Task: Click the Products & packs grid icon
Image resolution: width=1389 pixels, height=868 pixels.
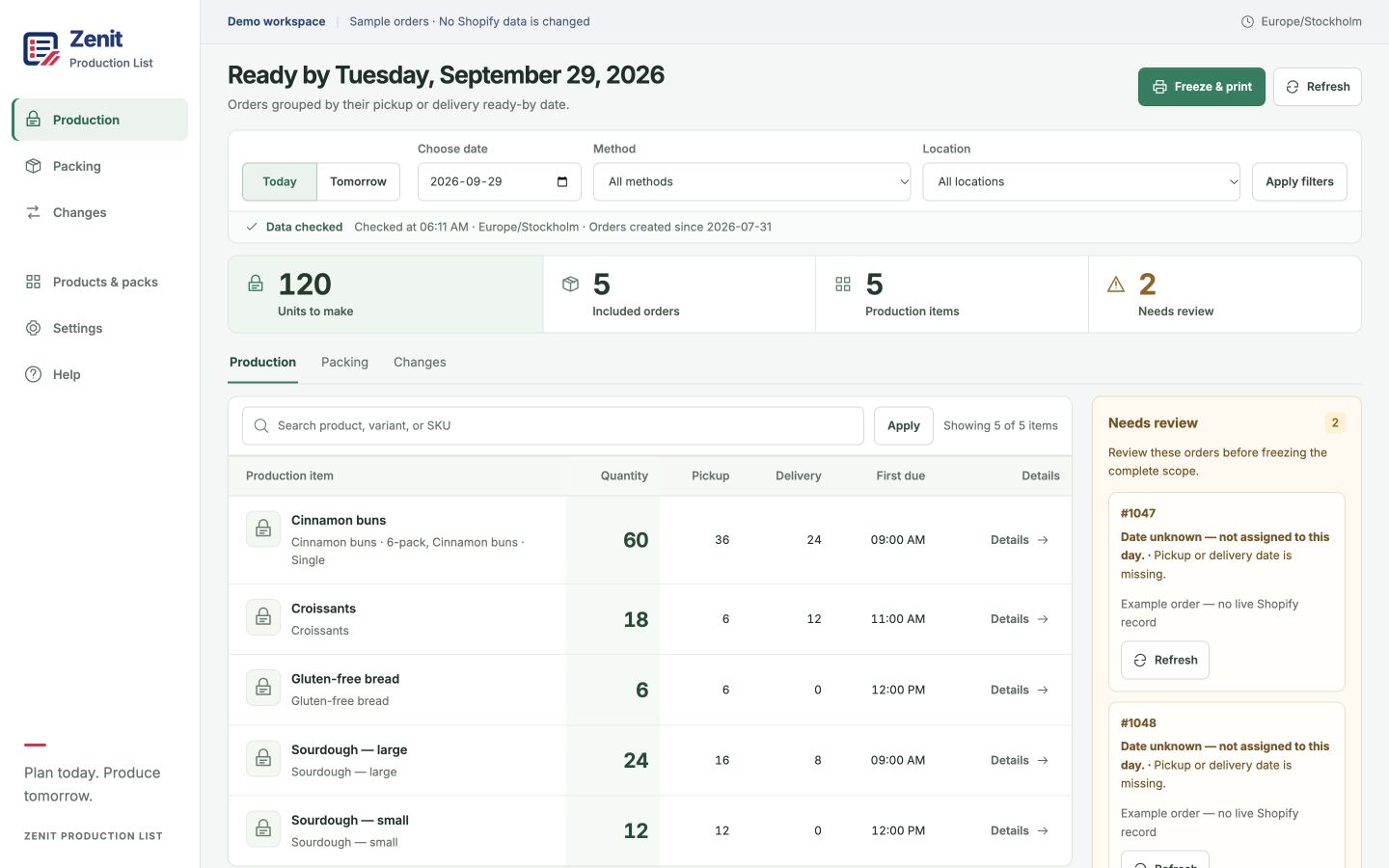Action: (x=34, y=282)
